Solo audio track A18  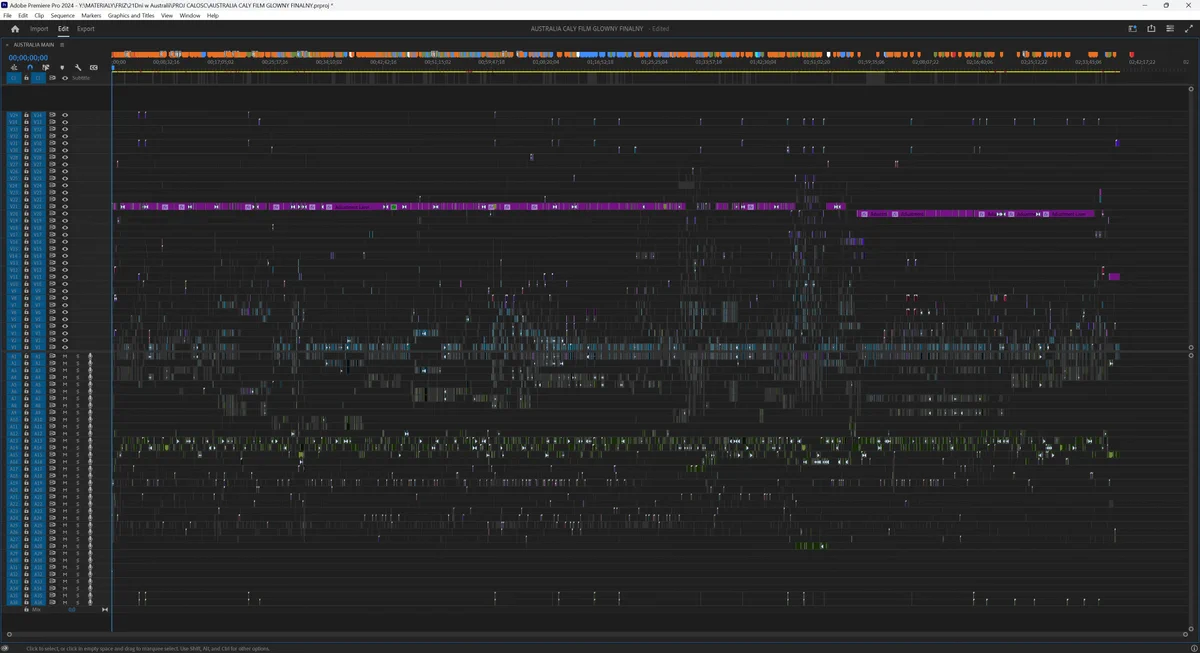tap(78, 476)
